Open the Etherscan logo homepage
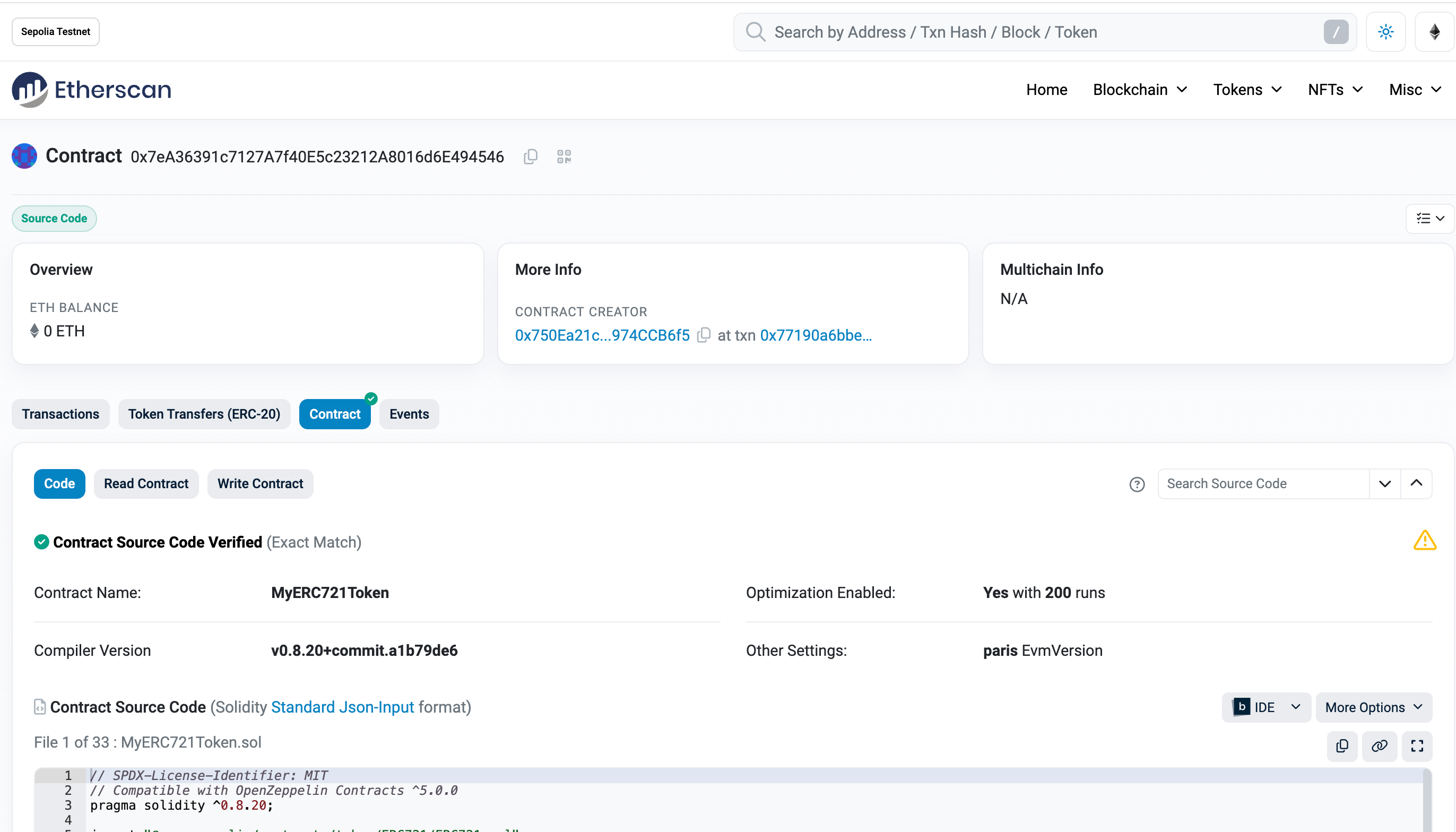The height and width of the screenshot is (832, 1456). point(91,90)
